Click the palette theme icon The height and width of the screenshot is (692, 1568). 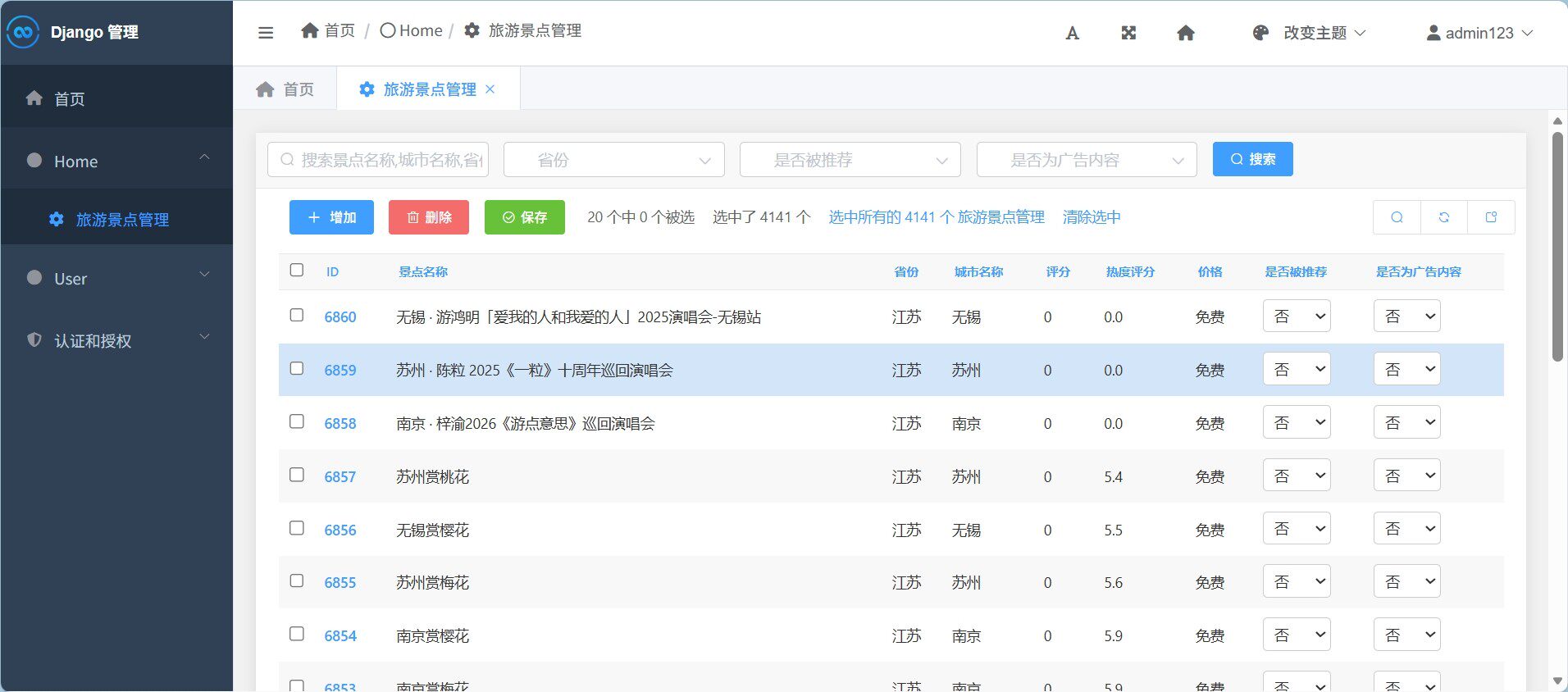tap(1260, 33)
